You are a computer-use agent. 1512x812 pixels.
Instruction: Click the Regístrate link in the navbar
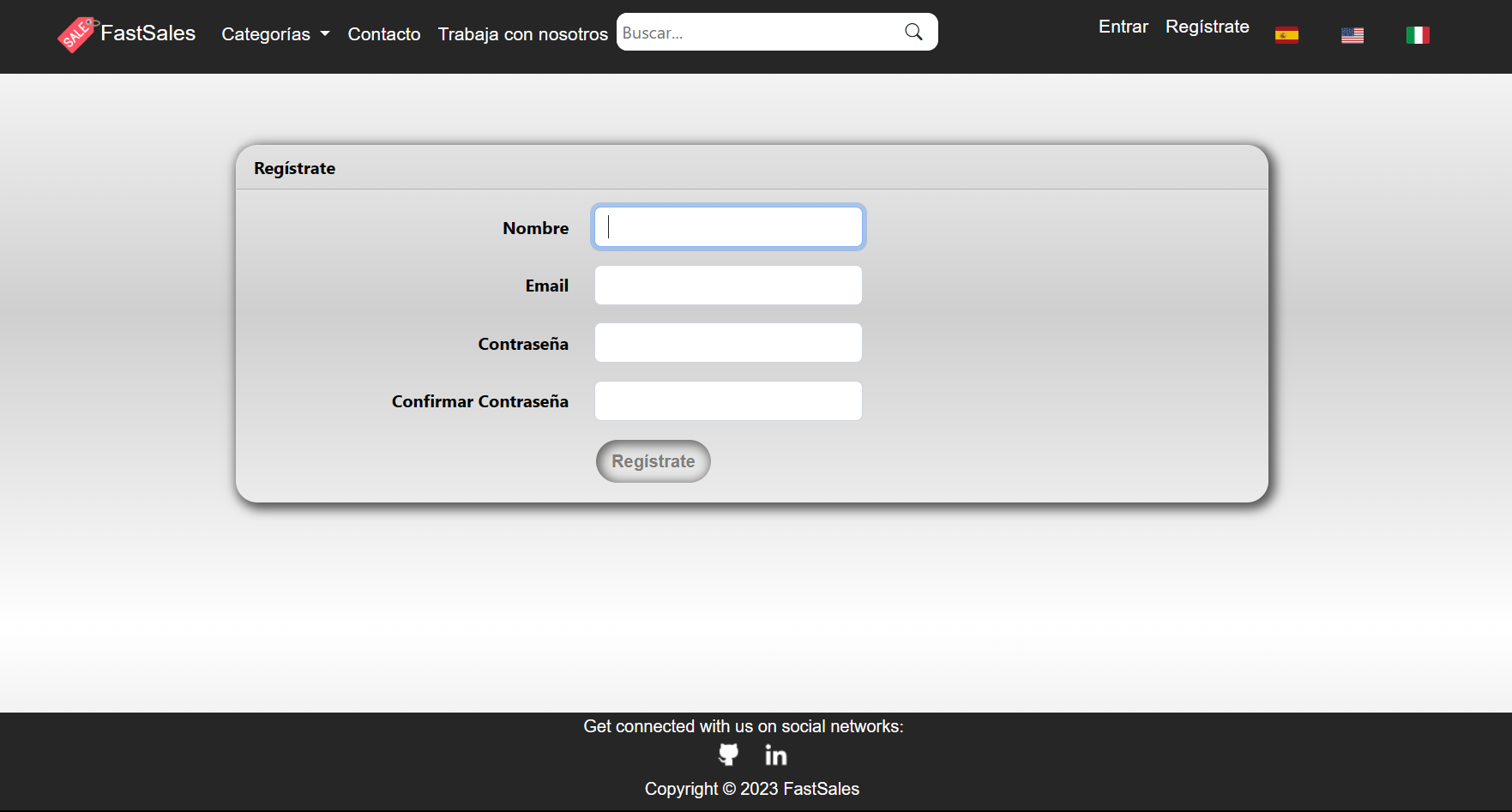[x=1208, y=27]
